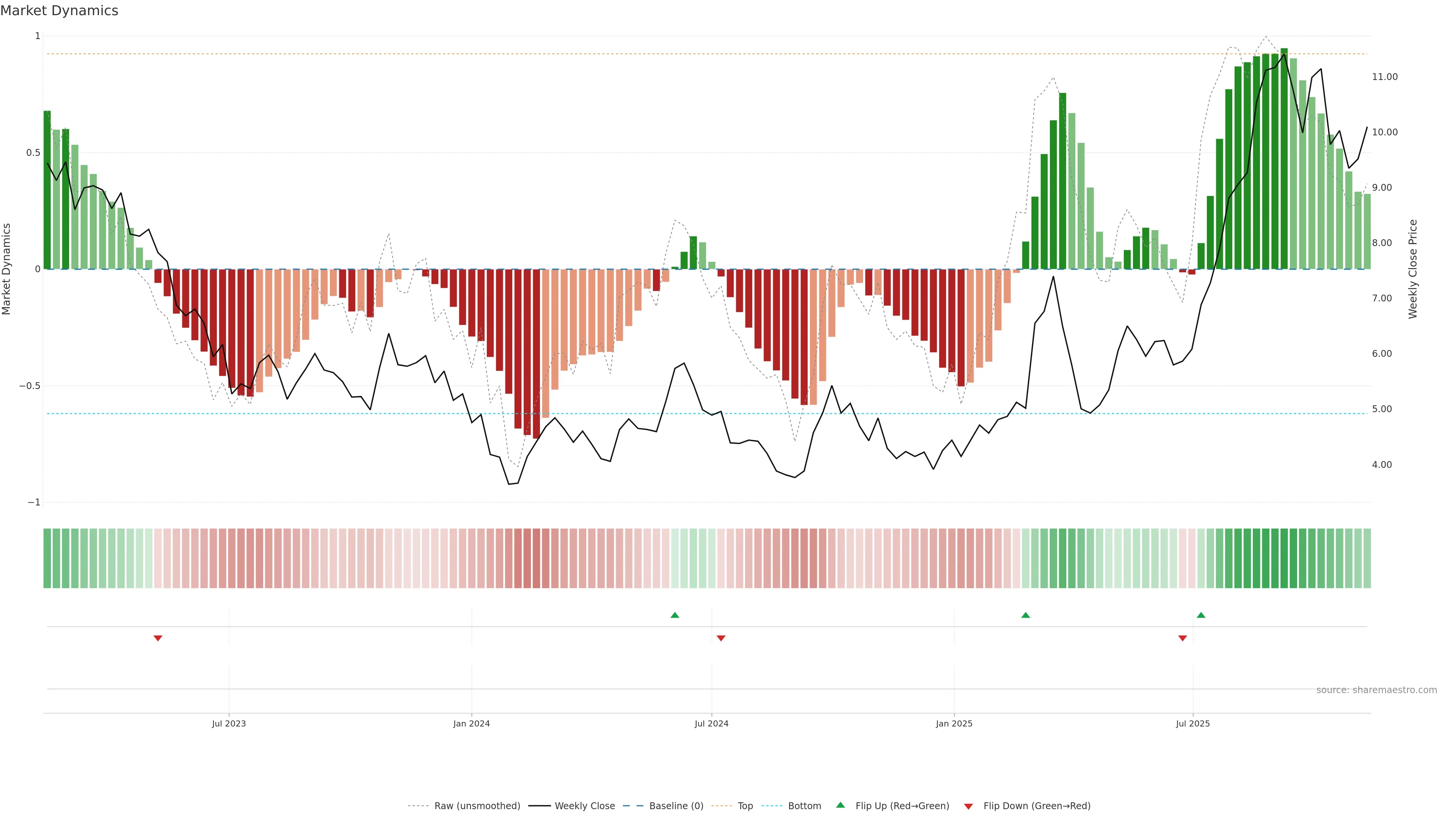Click the leftmost green heatmap strip cell
This screenshot has height=819, width=1456.
coord(47,558)
